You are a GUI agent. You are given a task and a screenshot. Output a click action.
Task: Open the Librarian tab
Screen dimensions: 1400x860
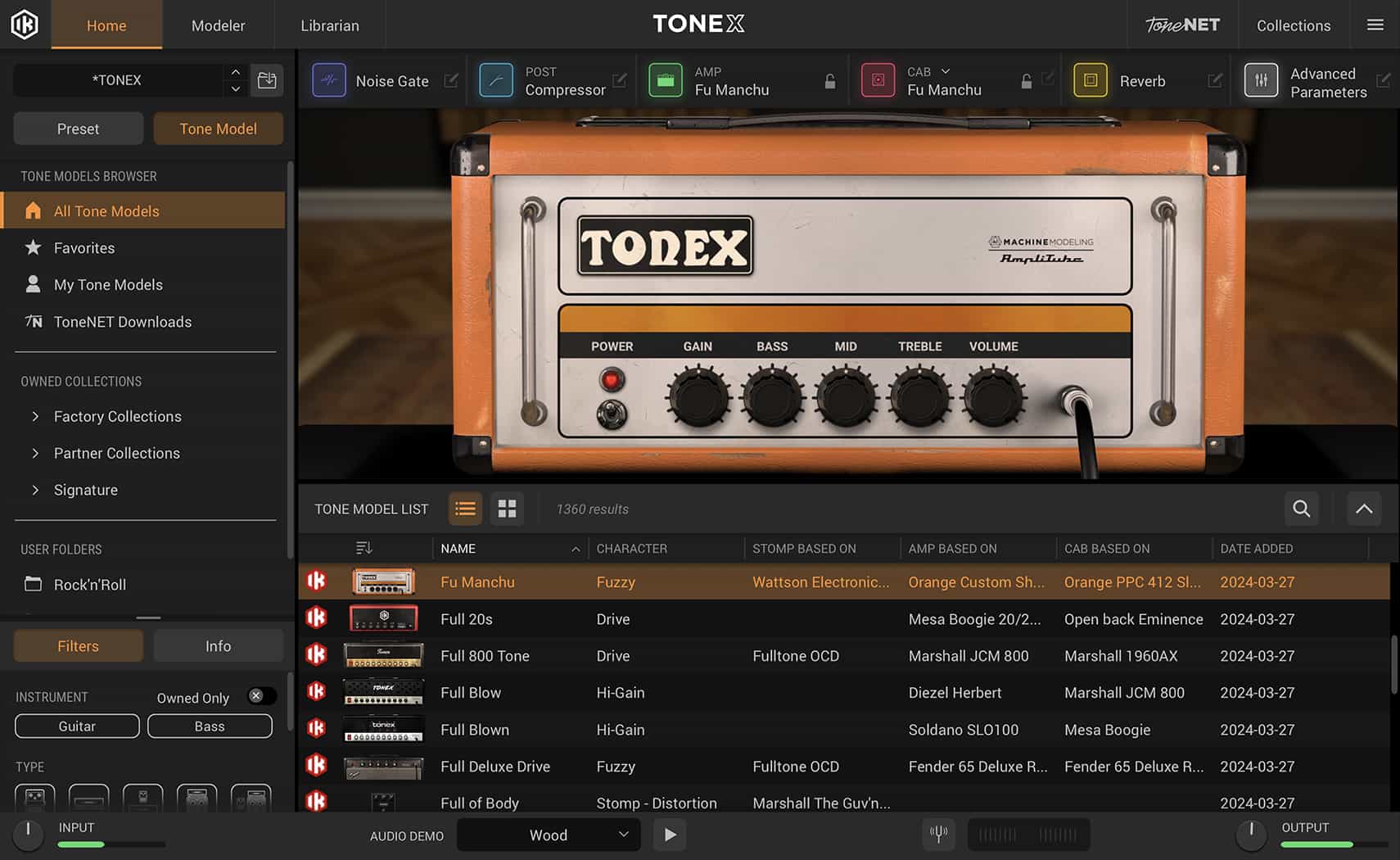(329, 25)
